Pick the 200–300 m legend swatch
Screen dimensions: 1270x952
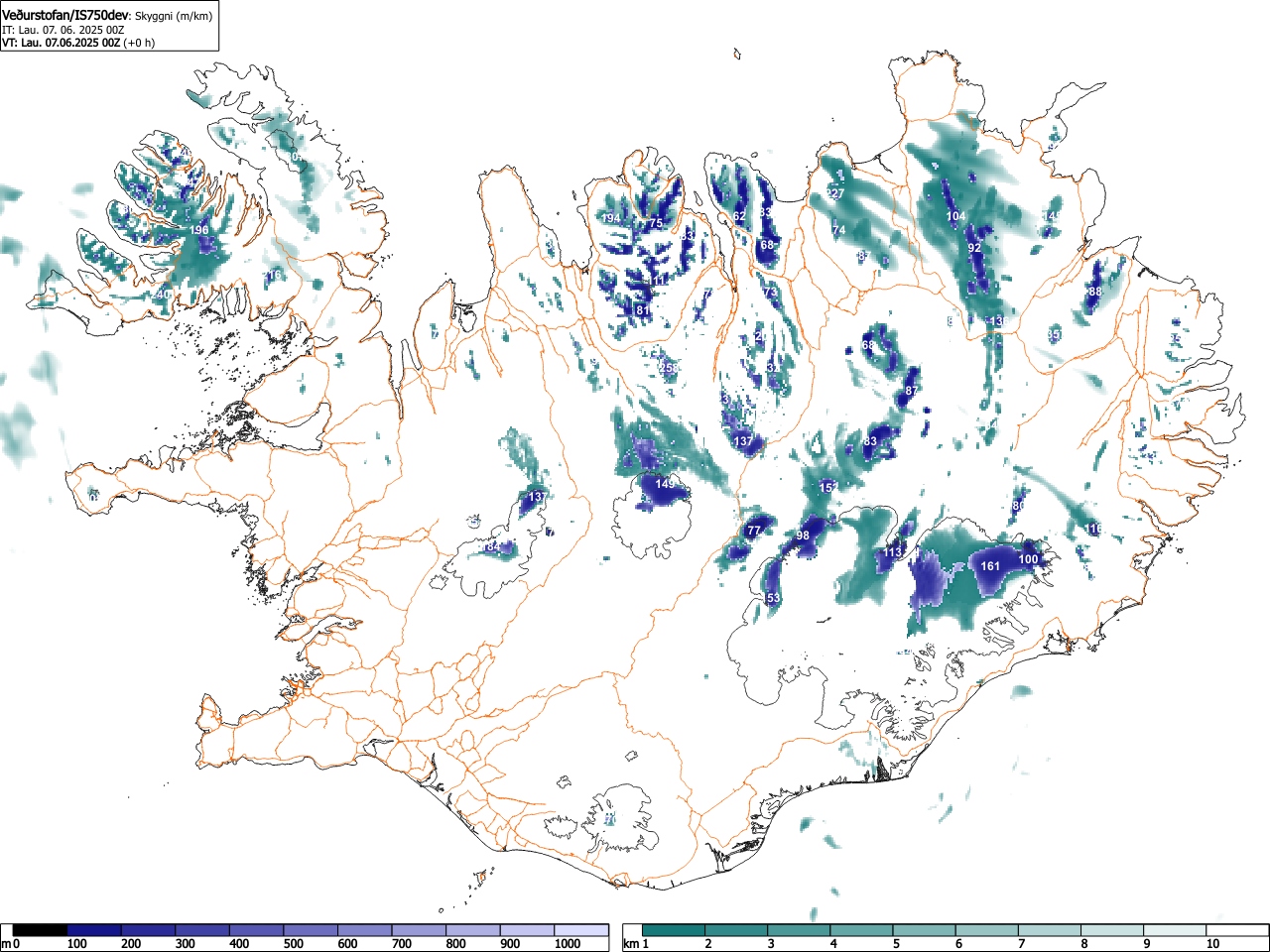tap(149, 930)
